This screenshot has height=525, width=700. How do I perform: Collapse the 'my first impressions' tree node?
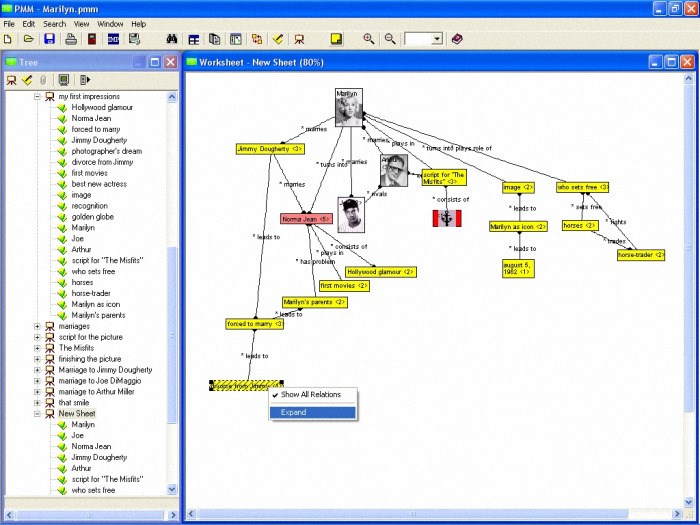click(38, 96)
